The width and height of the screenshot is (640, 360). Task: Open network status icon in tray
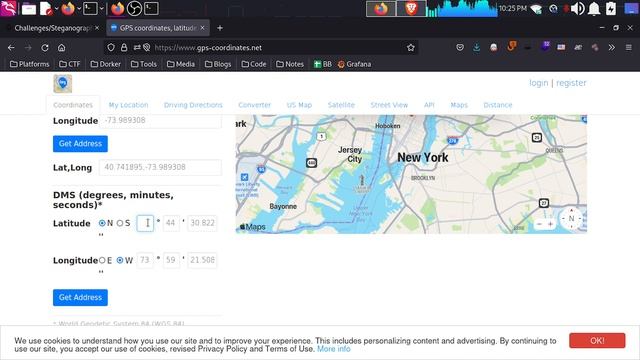tap(536, 9)
